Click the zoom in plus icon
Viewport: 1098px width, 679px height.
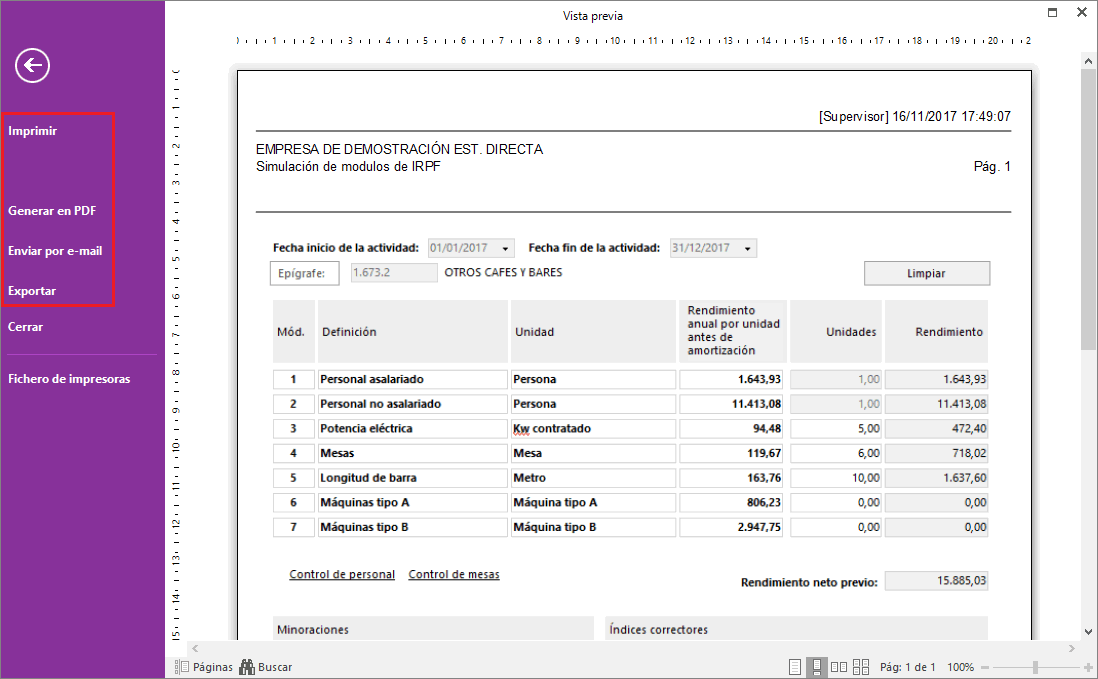coord(1087,667)
